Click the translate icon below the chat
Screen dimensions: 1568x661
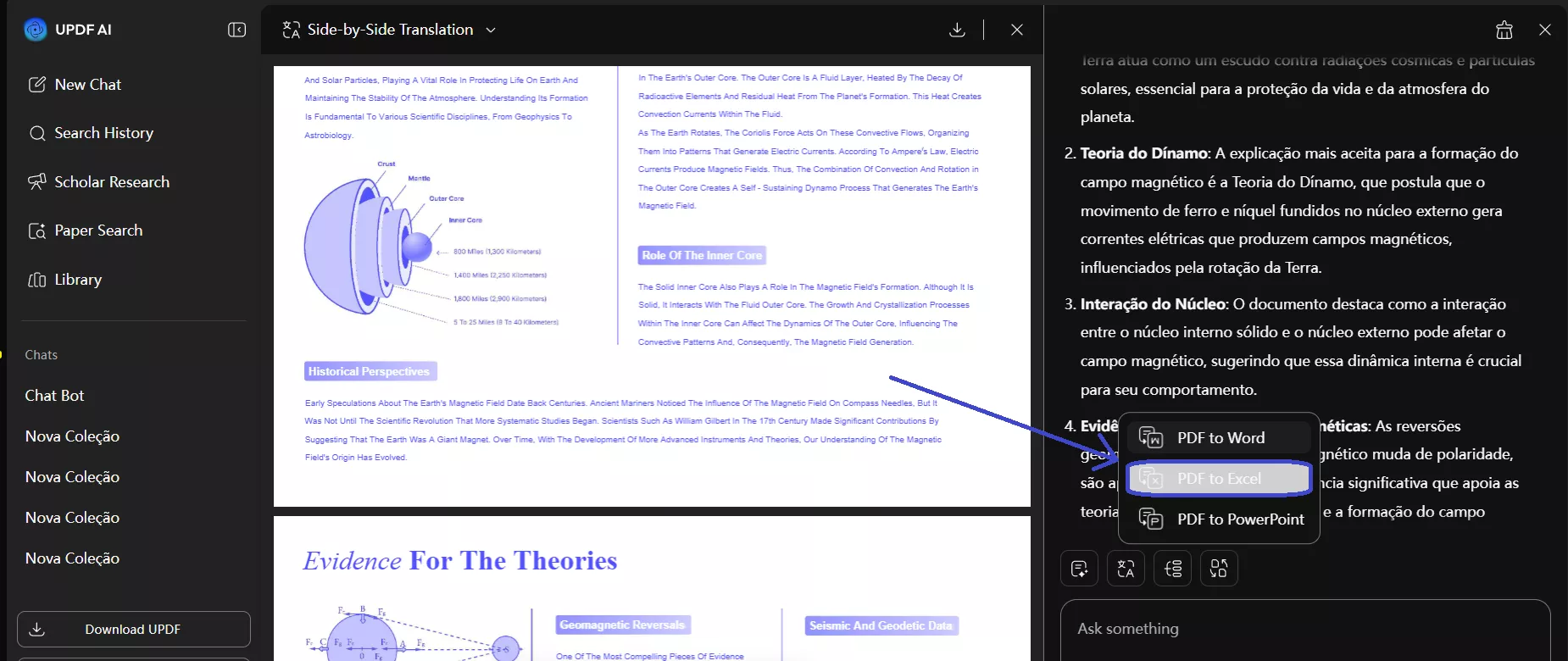pos(1126,569)
